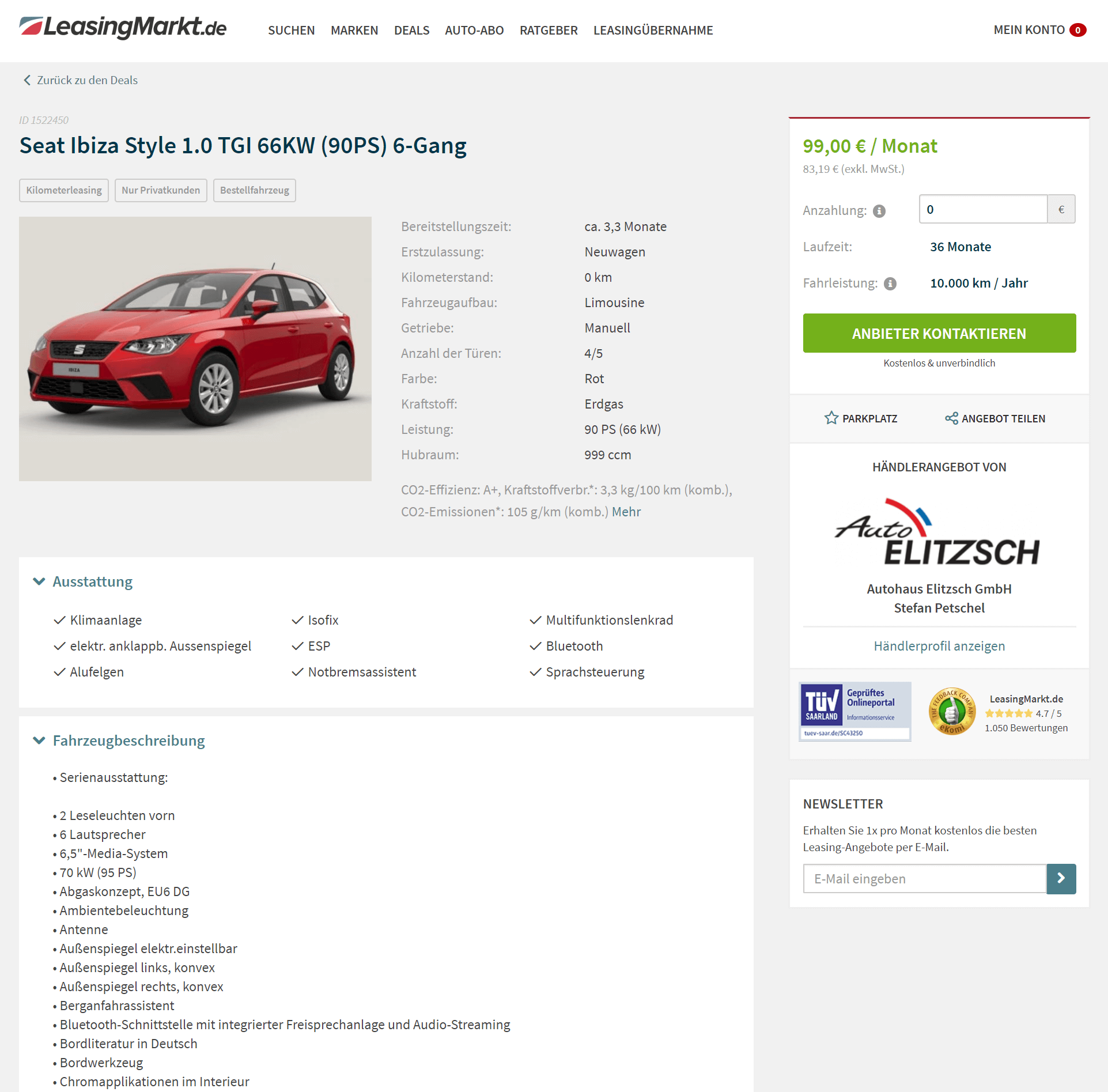Submit the newsletter with the arrow button
This screenshot has width=1108, height=1092.
(1061, 878)
